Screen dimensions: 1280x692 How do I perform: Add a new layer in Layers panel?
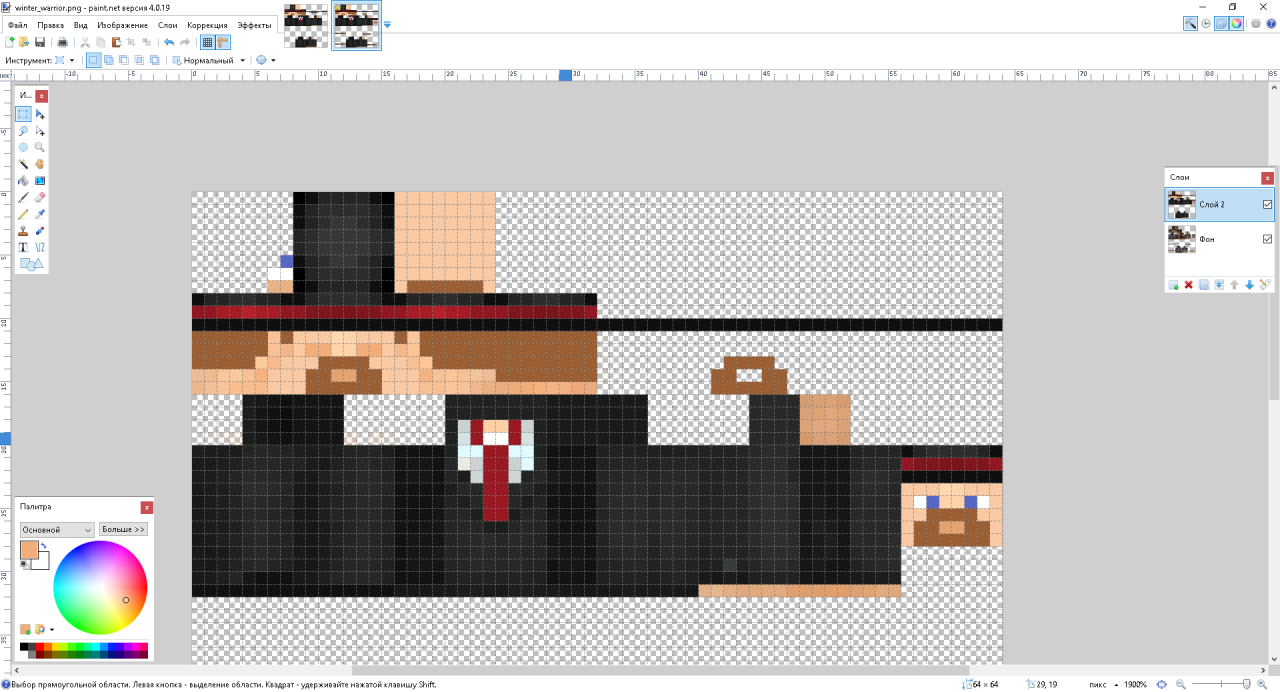point(1173,285)
